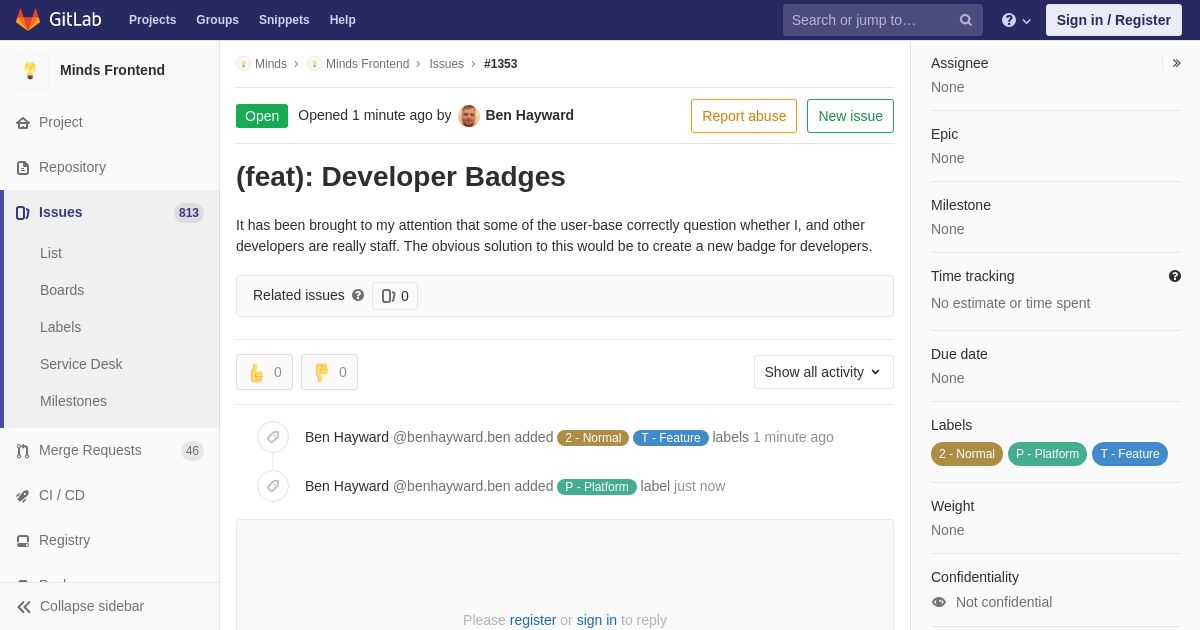The image size is (1200, 630).
Task: Open the Projects top menu
Action: (152, 20)
